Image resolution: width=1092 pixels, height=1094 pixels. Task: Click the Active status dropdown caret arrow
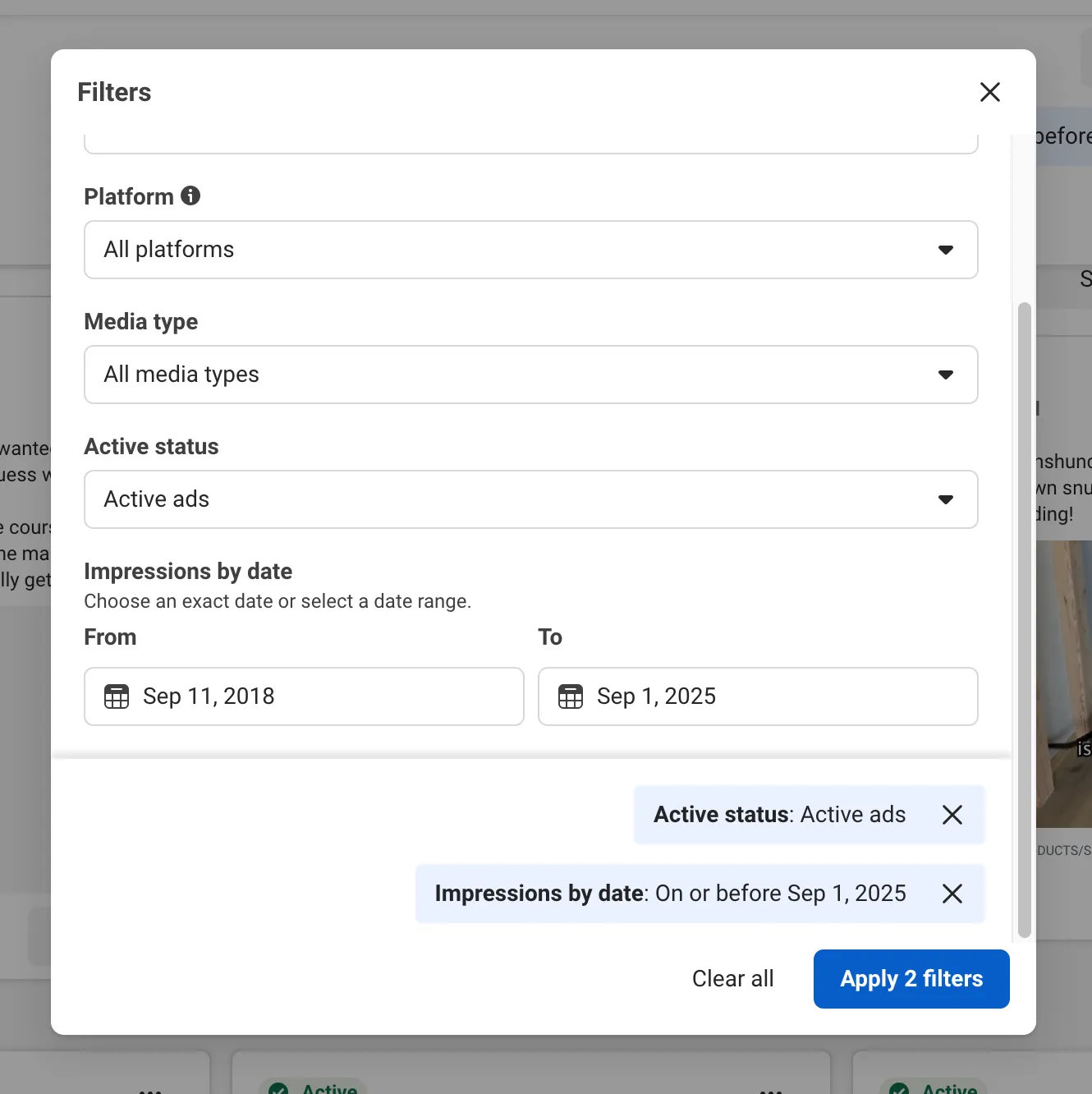[x=945, y=499]
